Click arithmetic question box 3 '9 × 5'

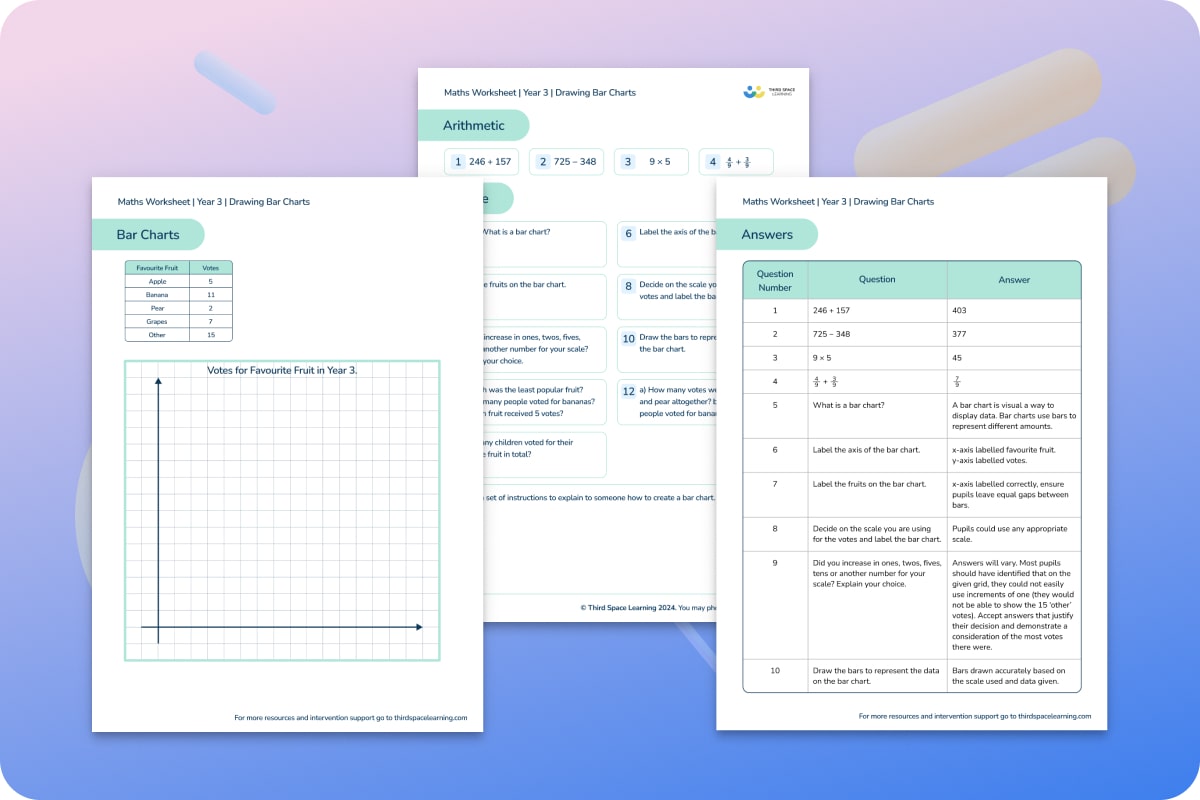click(x=651, y=161)
